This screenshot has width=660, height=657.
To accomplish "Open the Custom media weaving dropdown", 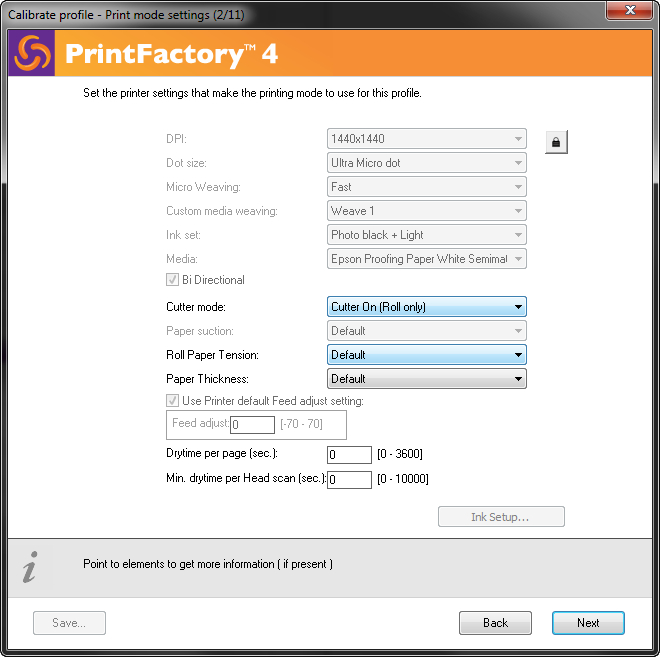I will click(426, 211).
